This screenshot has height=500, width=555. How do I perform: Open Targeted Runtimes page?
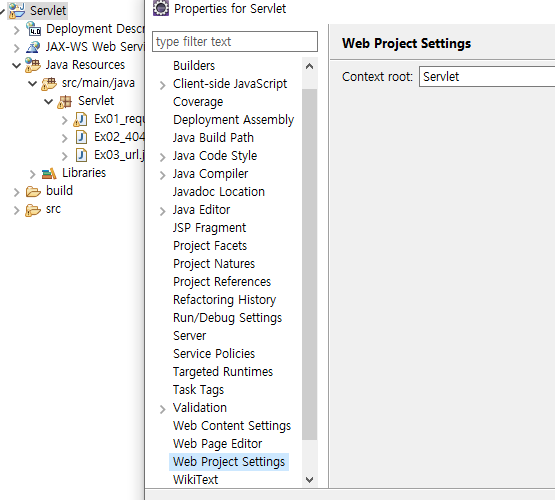click(x=223, y=372)
